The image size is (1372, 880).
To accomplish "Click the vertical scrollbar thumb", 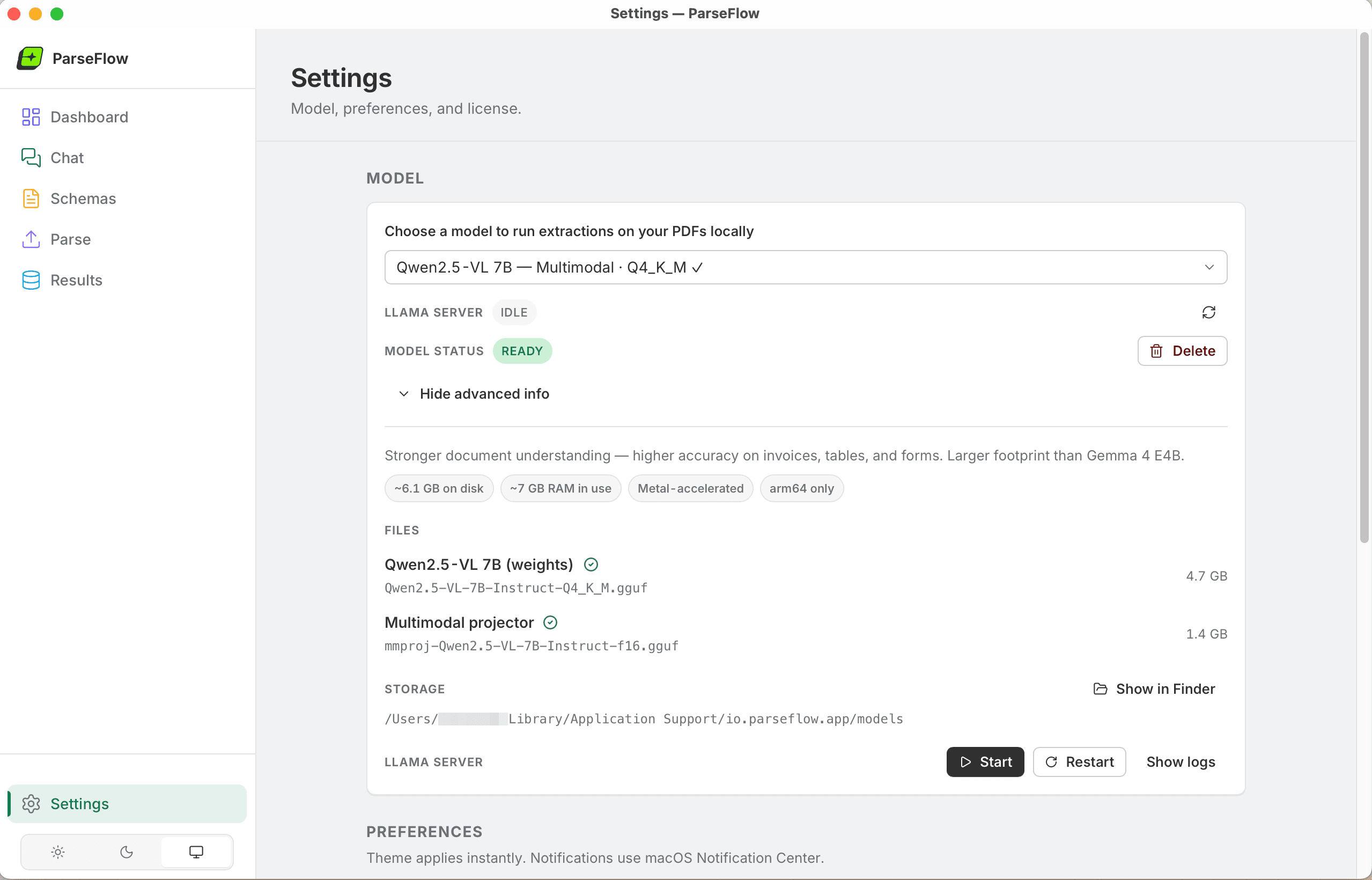I will 1364,289.
